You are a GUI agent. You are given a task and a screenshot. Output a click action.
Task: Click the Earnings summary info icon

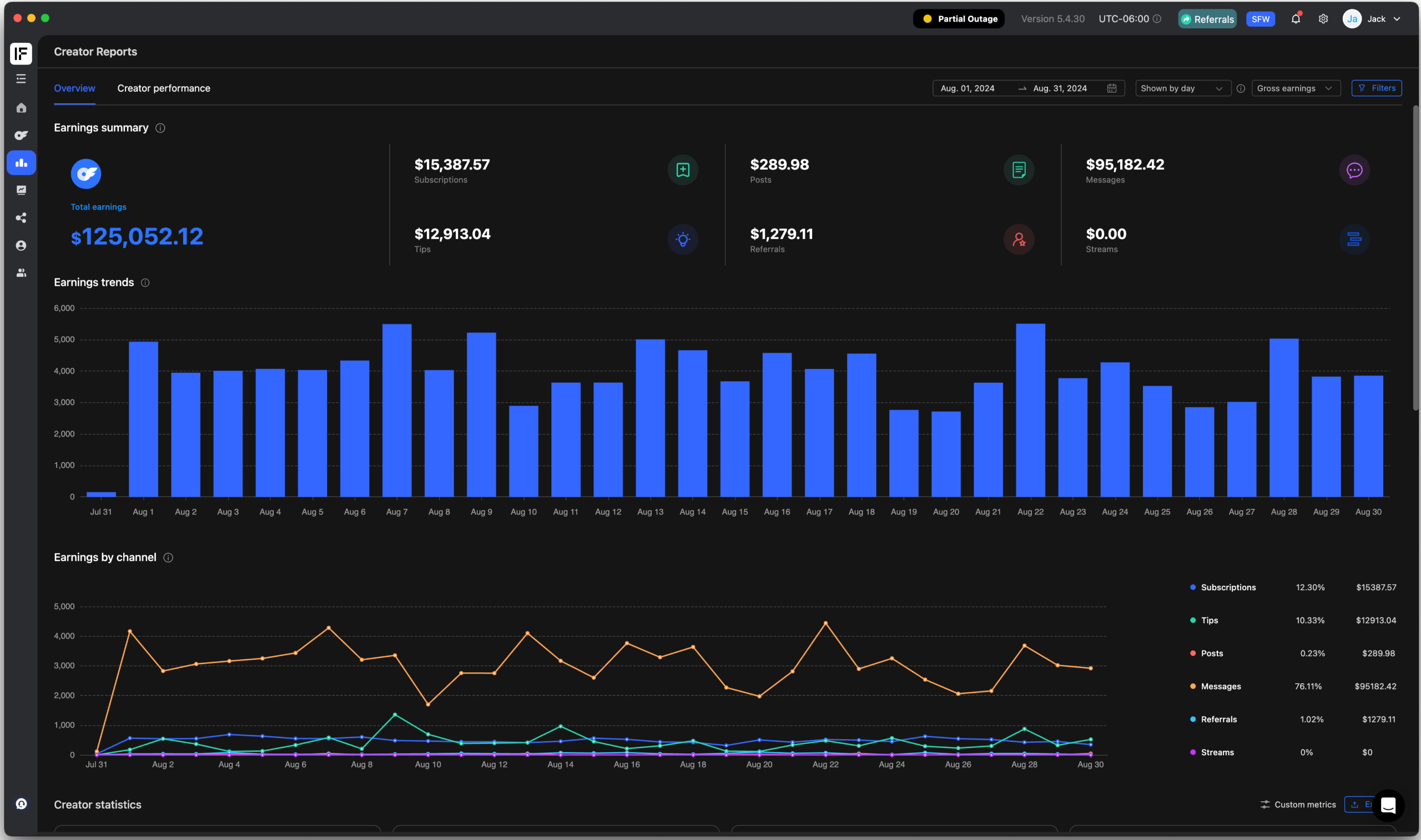click(x=160, y=129)
